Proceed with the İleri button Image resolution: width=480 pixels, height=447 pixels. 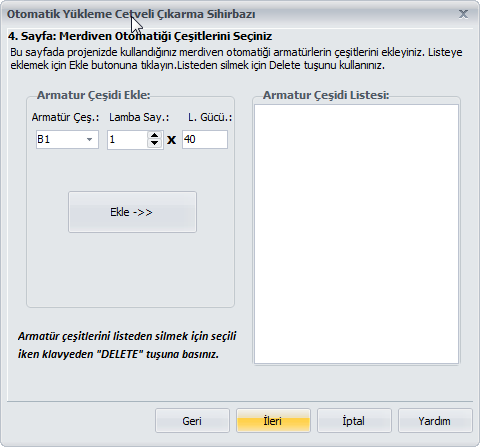(x=273, y=421)
